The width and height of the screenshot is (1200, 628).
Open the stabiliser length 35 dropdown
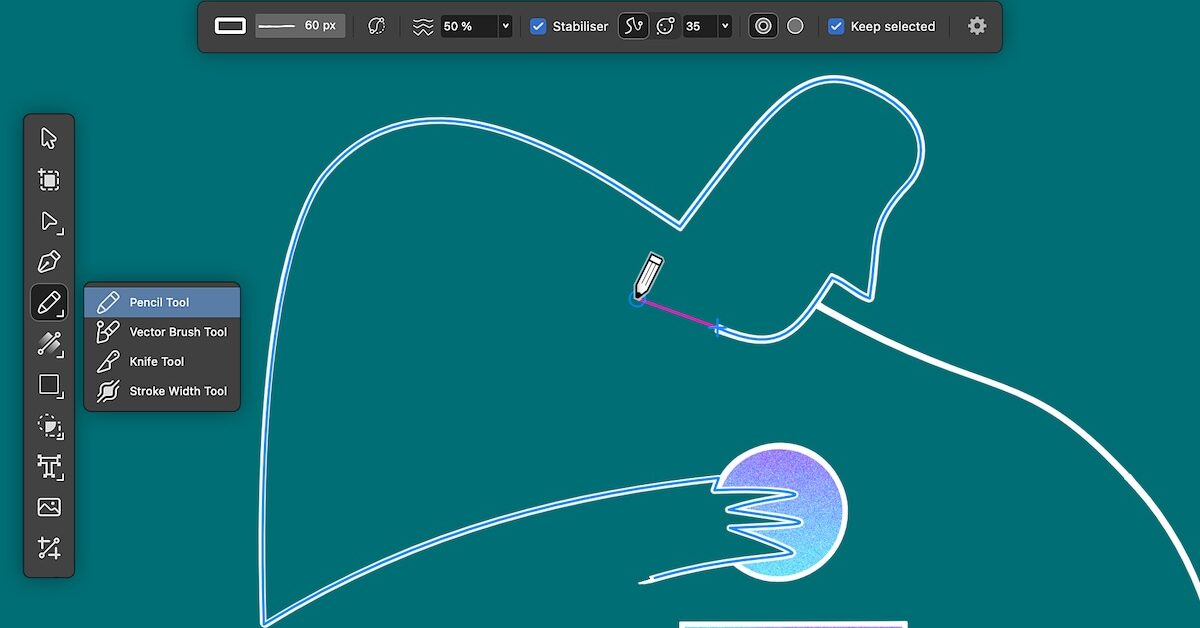(x=725, y=26)
